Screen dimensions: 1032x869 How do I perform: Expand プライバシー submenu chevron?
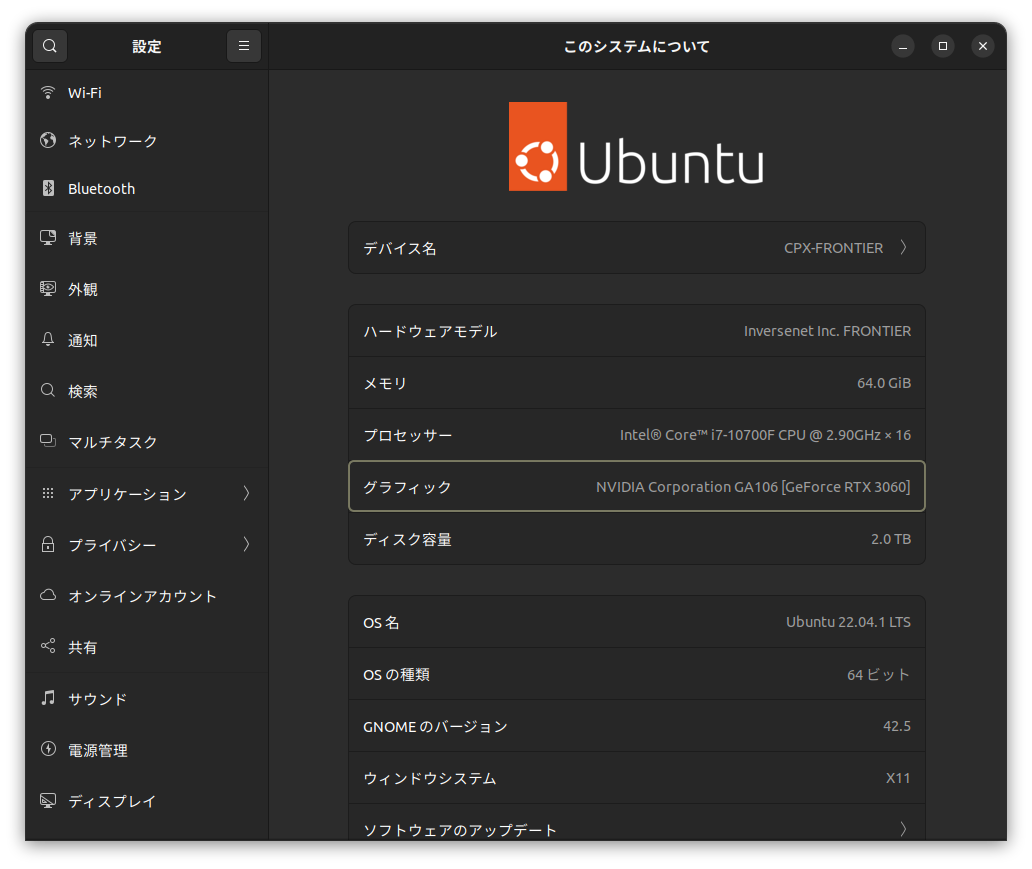(x=246, y=544)
